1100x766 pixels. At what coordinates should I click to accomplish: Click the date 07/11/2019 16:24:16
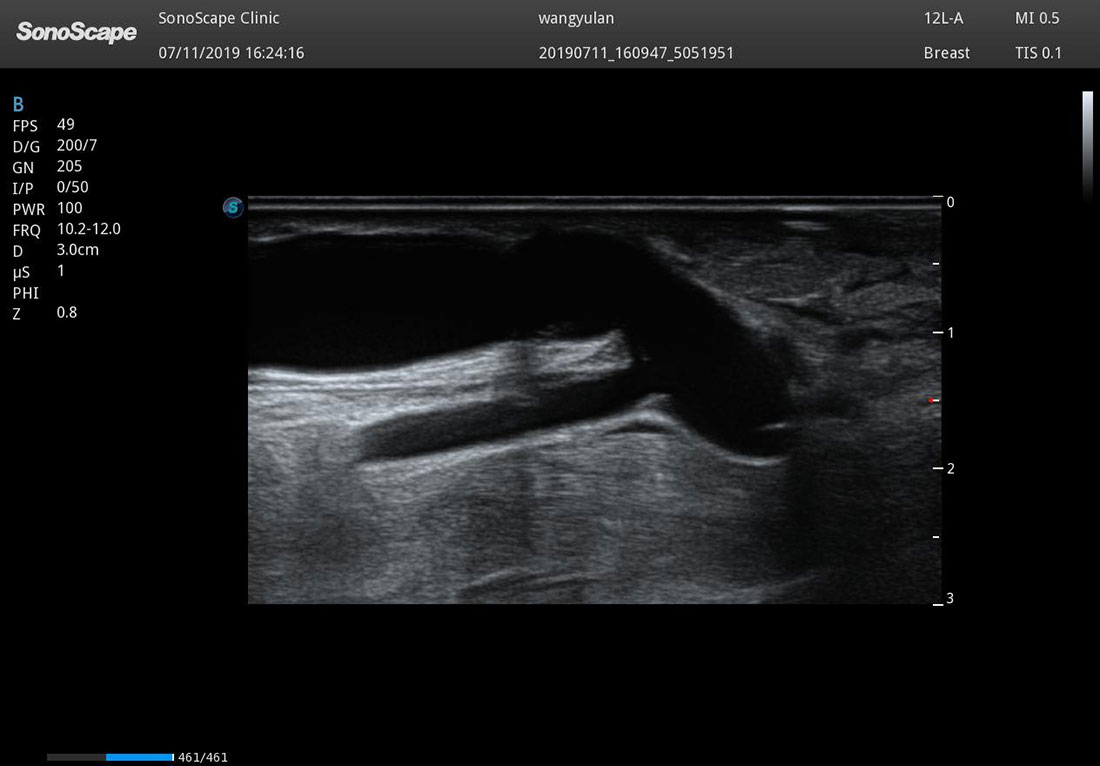(x=232, y=53)
